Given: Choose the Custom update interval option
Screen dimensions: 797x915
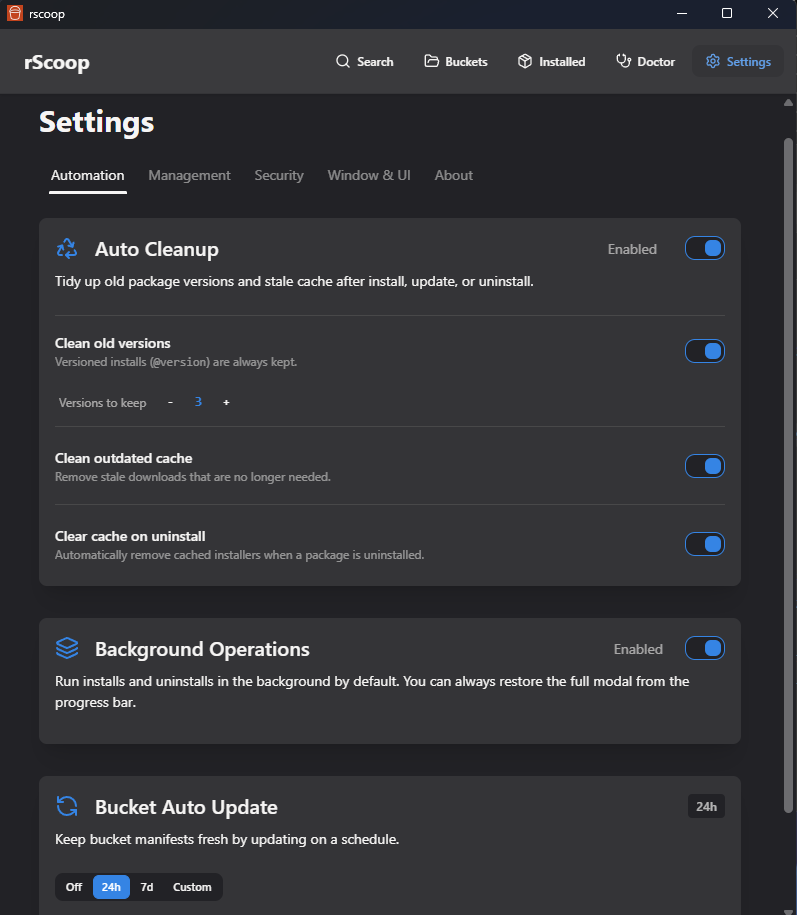Looking at the screenshot, I should (192, 887).
